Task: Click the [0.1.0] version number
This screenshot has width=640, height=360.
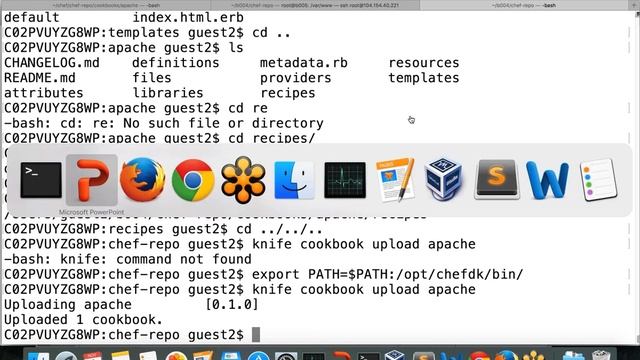Action: coord(232,304)
